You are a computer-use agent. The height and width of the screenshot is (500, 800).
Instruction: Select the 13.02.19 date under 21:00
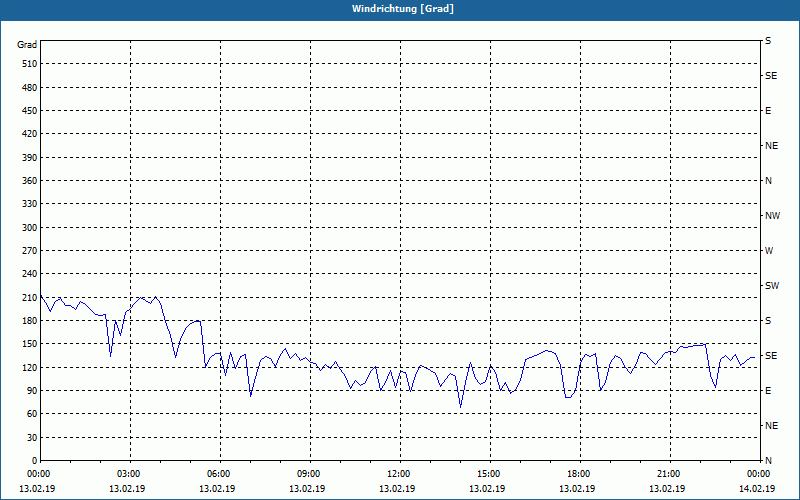coord(667,489)
